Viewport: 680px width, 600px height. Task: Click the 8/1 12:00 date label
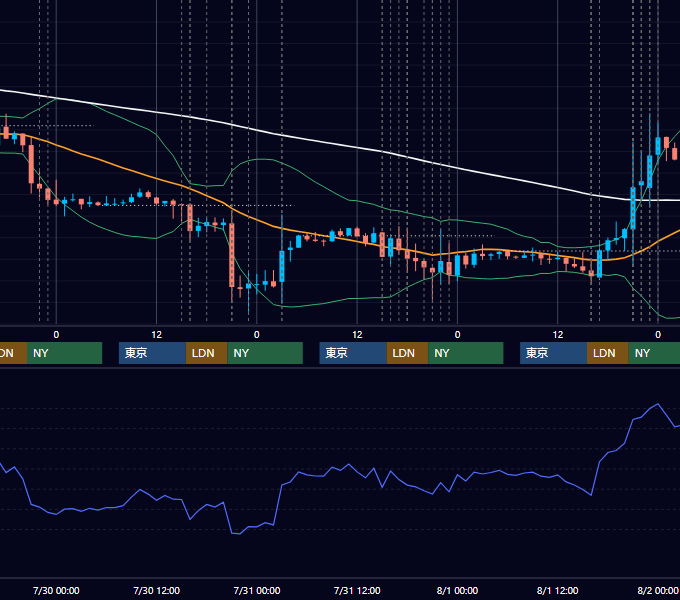coord(557,590)
